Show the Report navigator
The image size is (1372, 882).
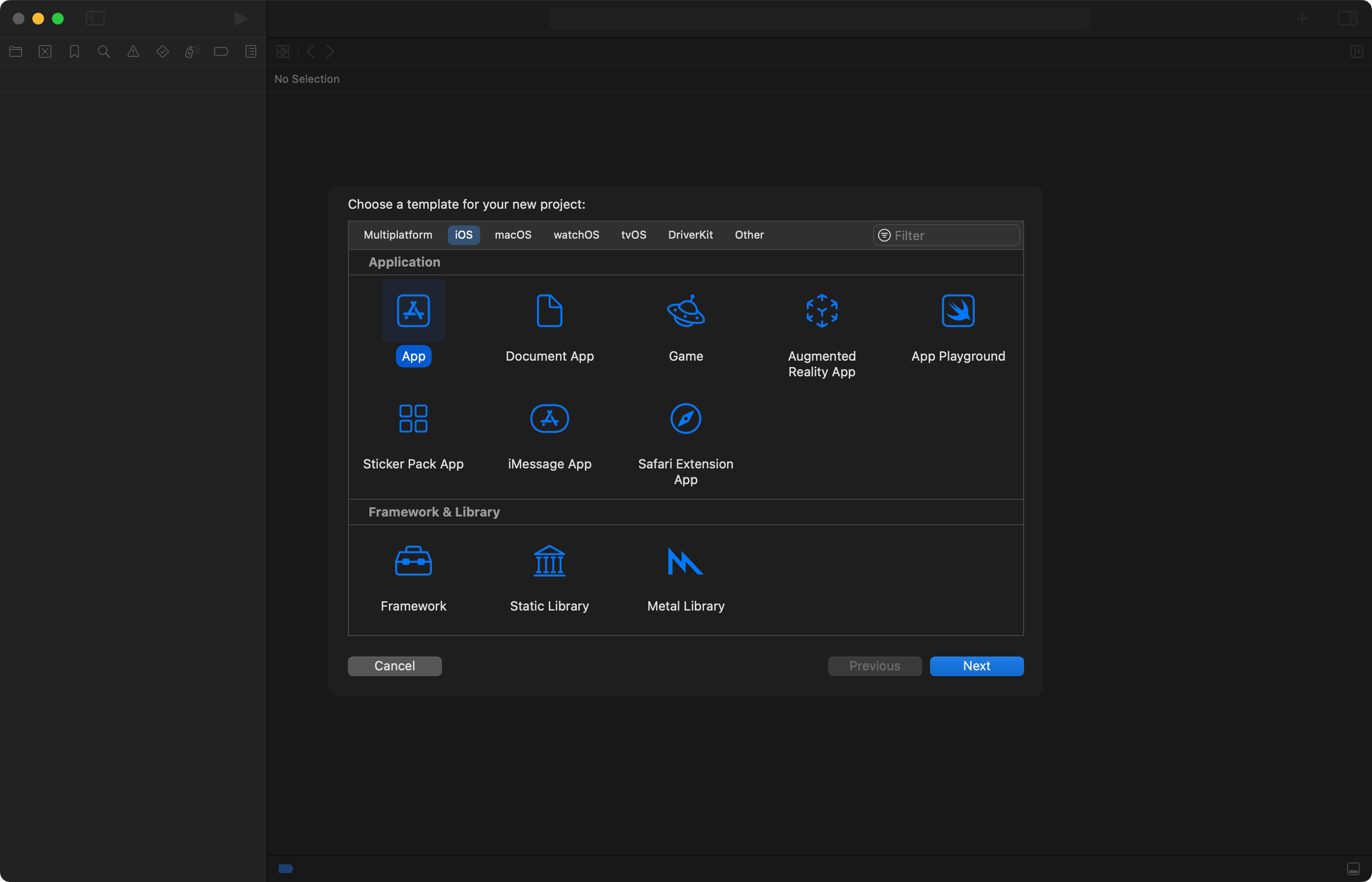coord(251,51)
